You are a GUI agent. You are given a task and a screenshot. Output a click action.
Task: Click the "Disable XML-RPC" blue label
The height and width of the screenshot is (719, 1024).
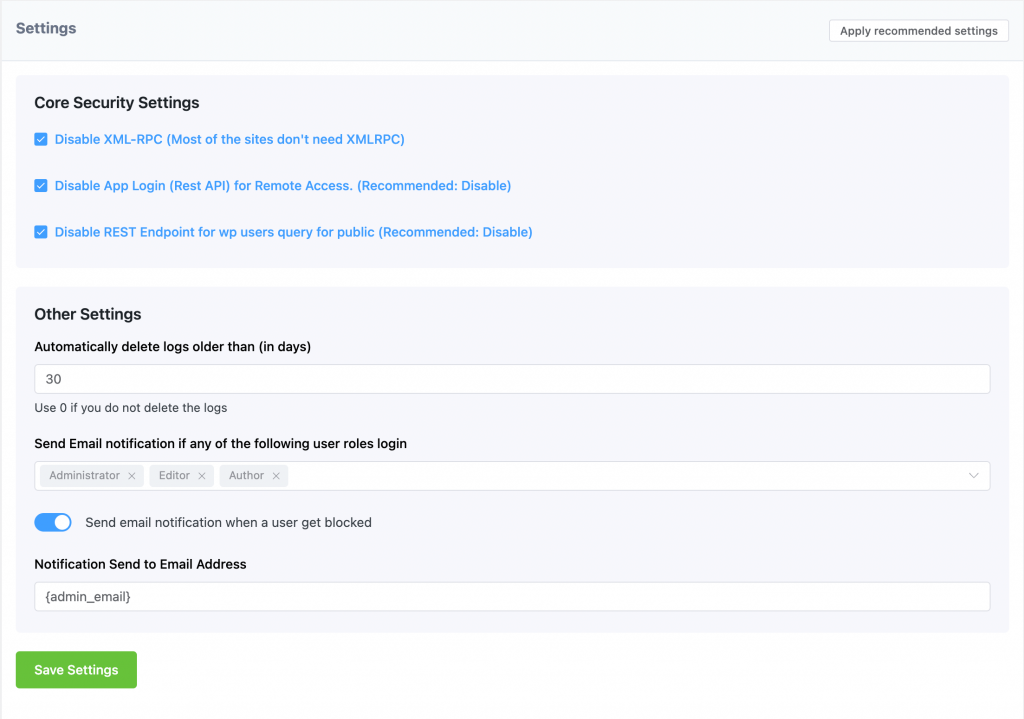[x=228, y=139]
